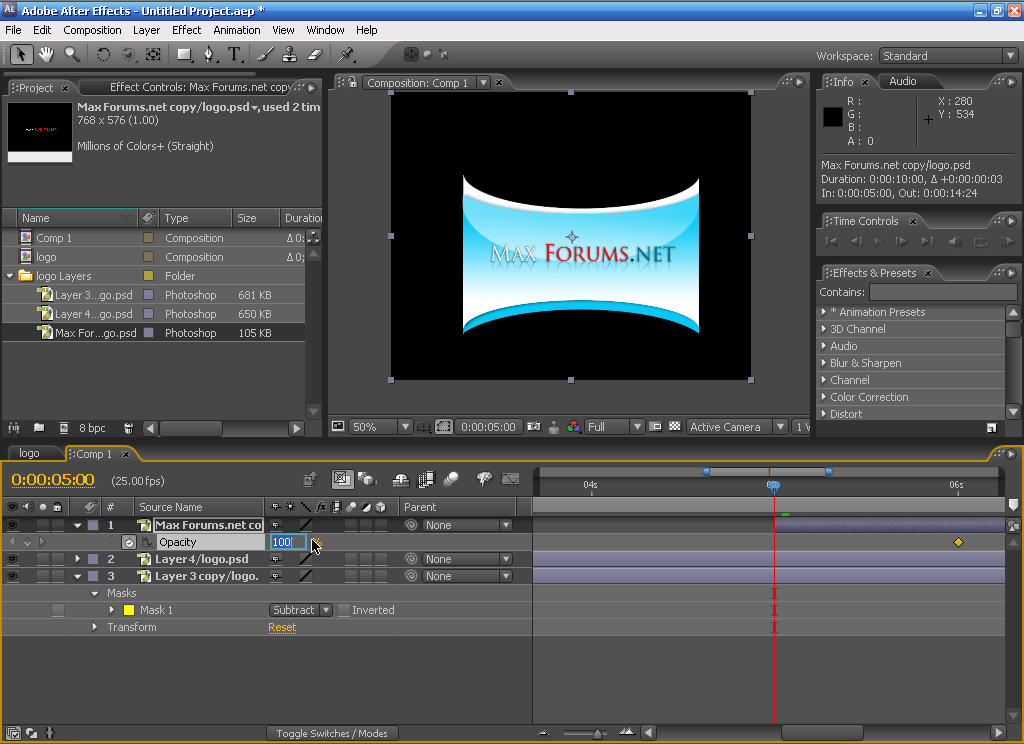Toggle lock box for Mask 1
1024x744 pixels.
pyautogui.click(x=58, y=610)
